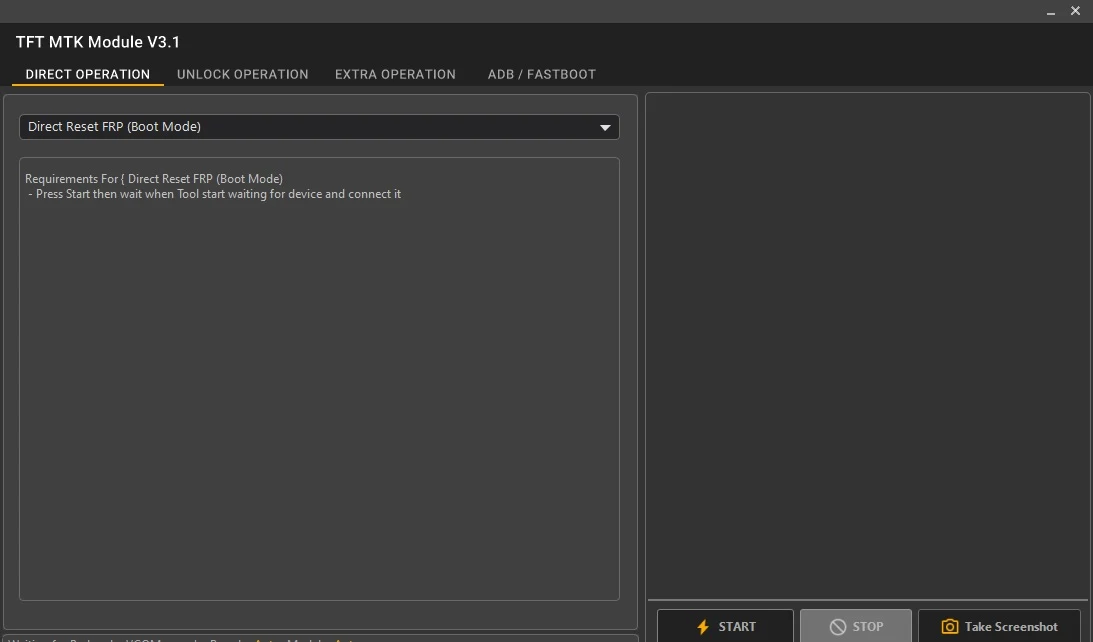Image resolution: width=1093 pixels, height=642 pixels.
Task: Click the 'Requirements For { Direct Reset FRP' line
Action: (x=154, y=178)
